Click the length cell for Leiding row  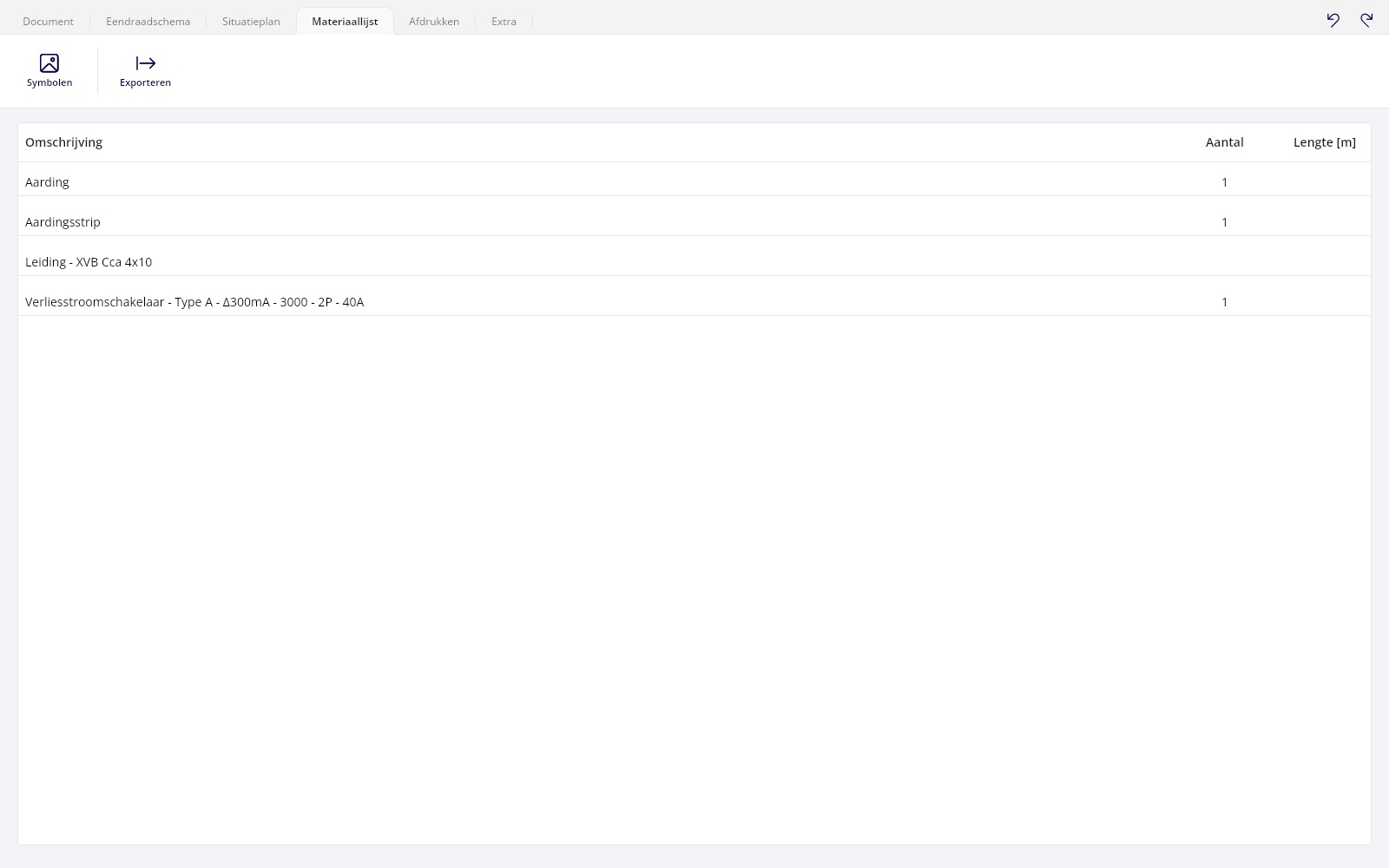pyautogui.click(x=1325, y=262)
